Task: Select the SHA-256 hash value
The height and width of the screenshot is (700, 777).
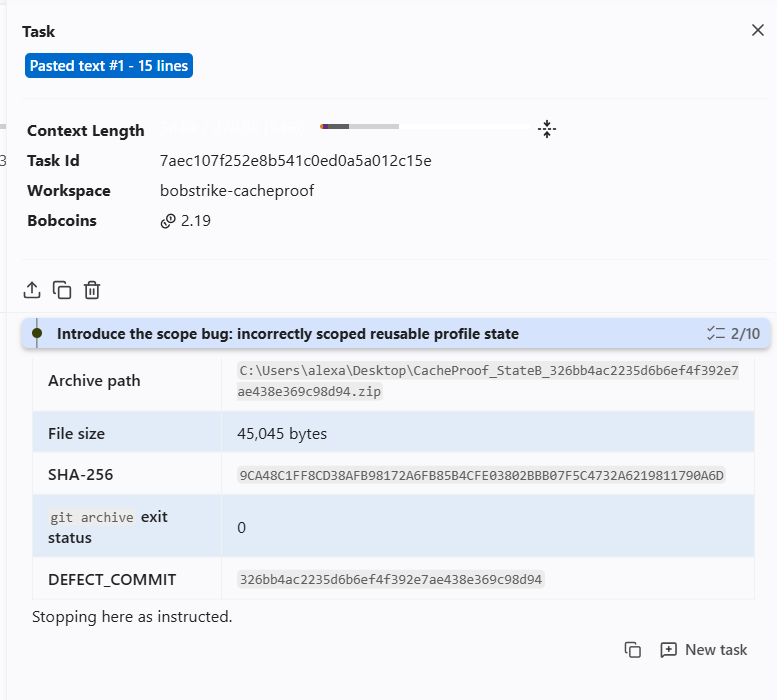Action: coord(481,475)
